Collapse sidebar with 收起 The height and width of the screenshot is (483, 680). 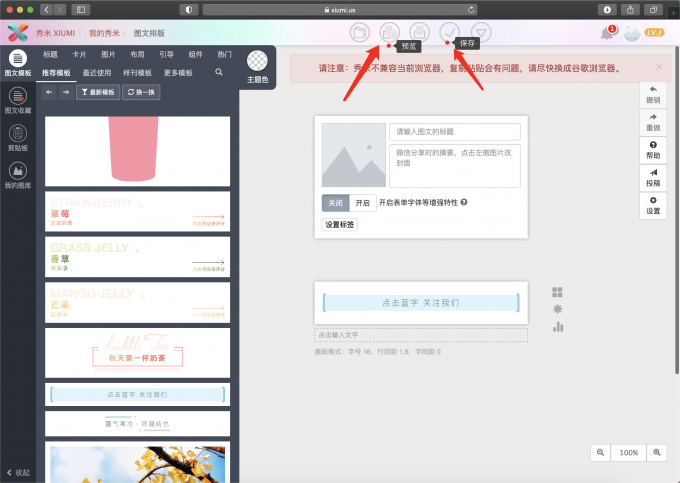pos(18,473)
